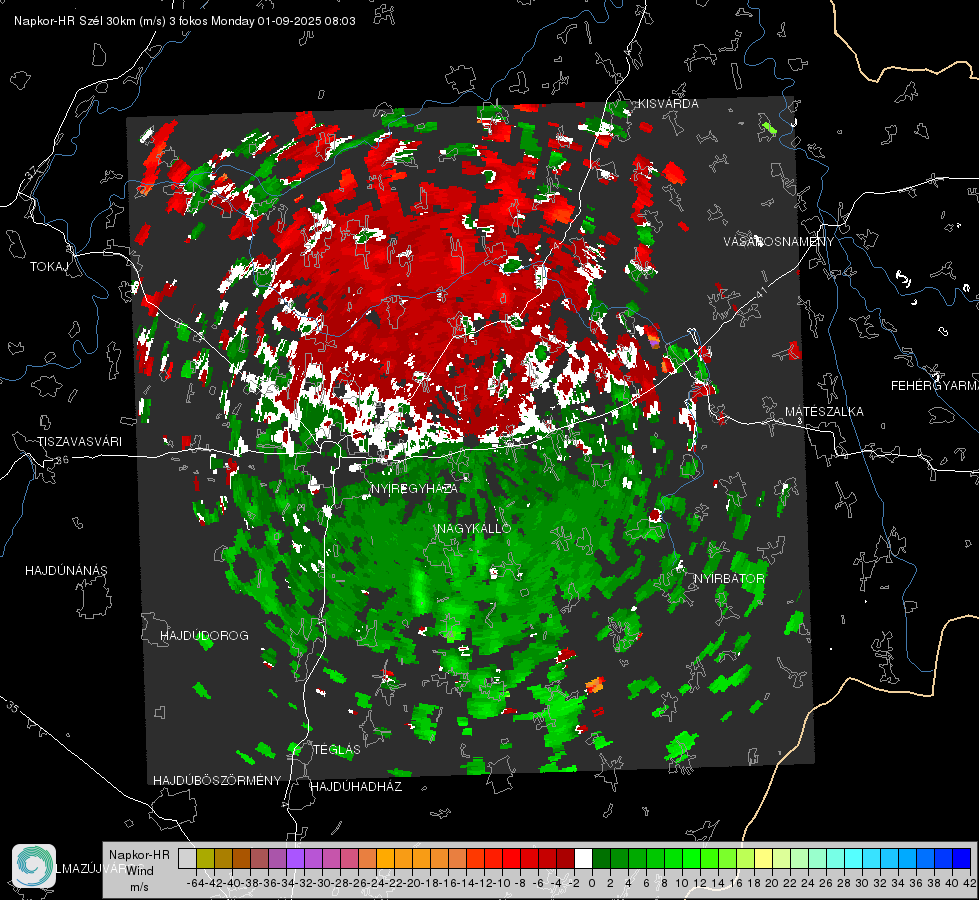
Task: Click the NAGYKÁLLÓ city label
Action: (x=474, y=528)
